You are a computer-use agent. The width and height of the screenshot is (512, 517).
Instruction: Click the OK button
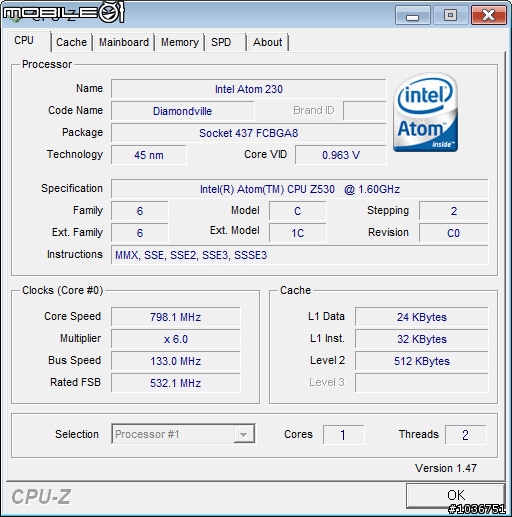point(456,495)
